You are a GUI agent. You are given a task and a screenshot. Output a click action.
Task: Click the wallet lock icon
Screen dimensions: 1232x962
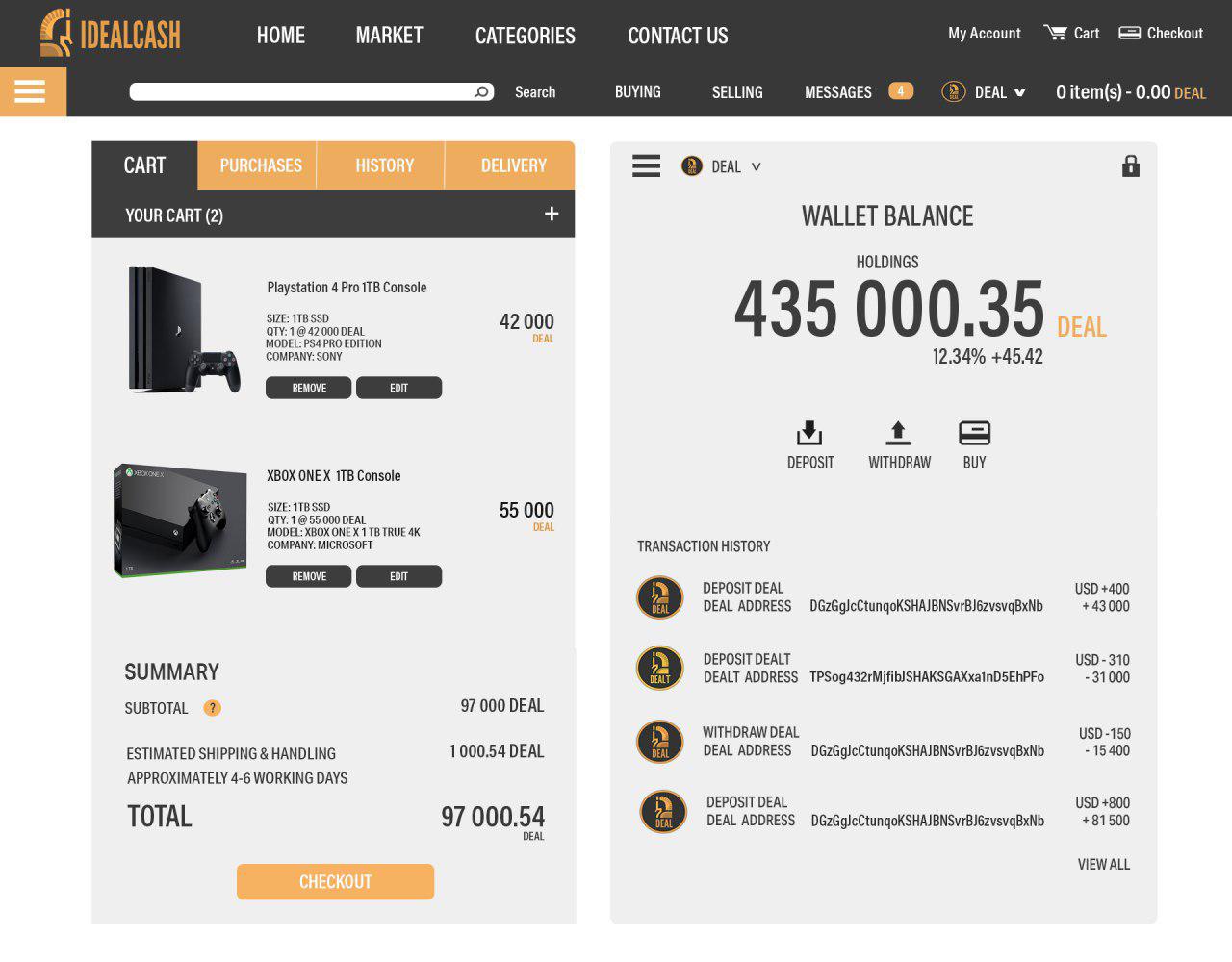click(x=1131, y=165)
